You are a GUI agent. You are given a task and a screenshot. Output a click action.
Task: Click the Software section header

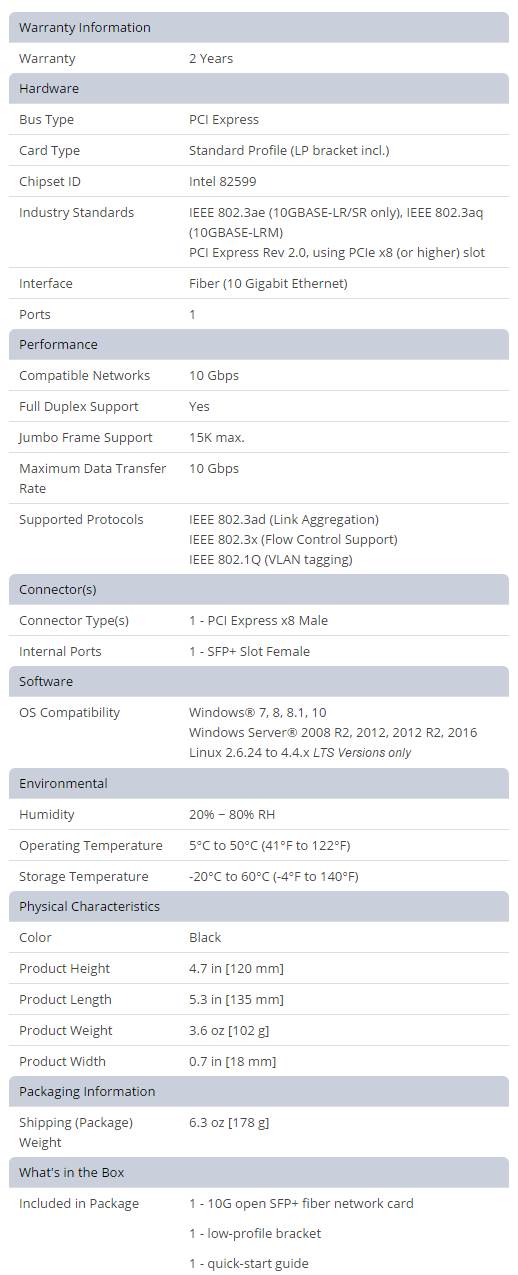(x=259, y=681)
